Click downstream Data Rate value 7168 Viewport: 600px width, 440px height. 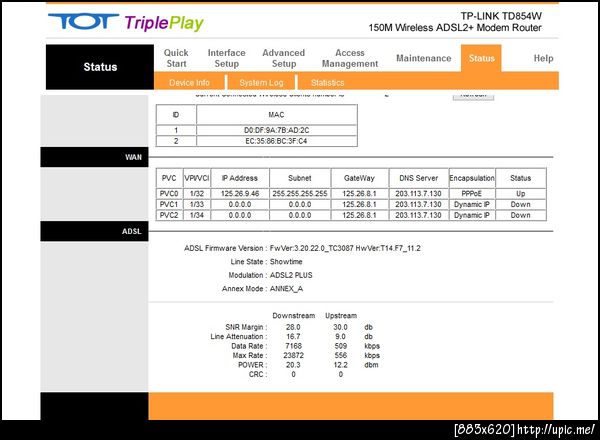click(293, 346)
